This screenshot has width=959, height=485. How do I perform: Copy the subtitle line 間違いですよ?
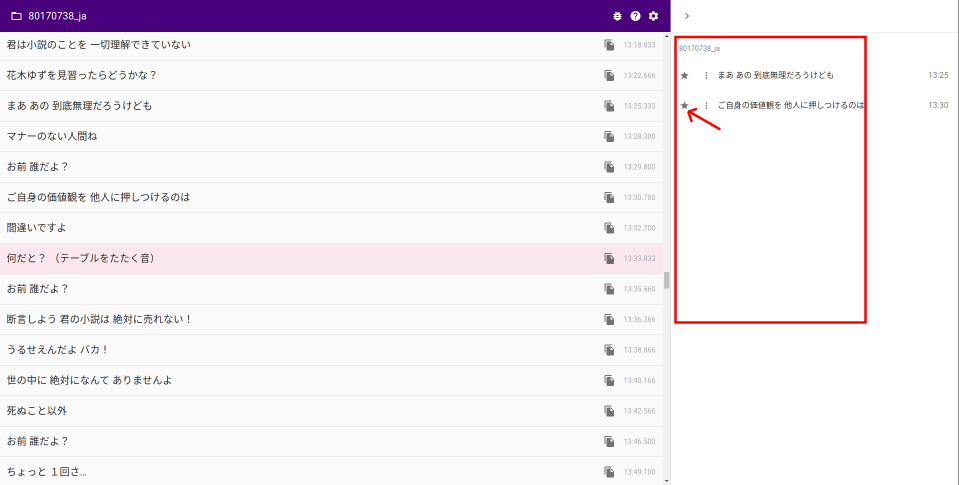[609, 228]
